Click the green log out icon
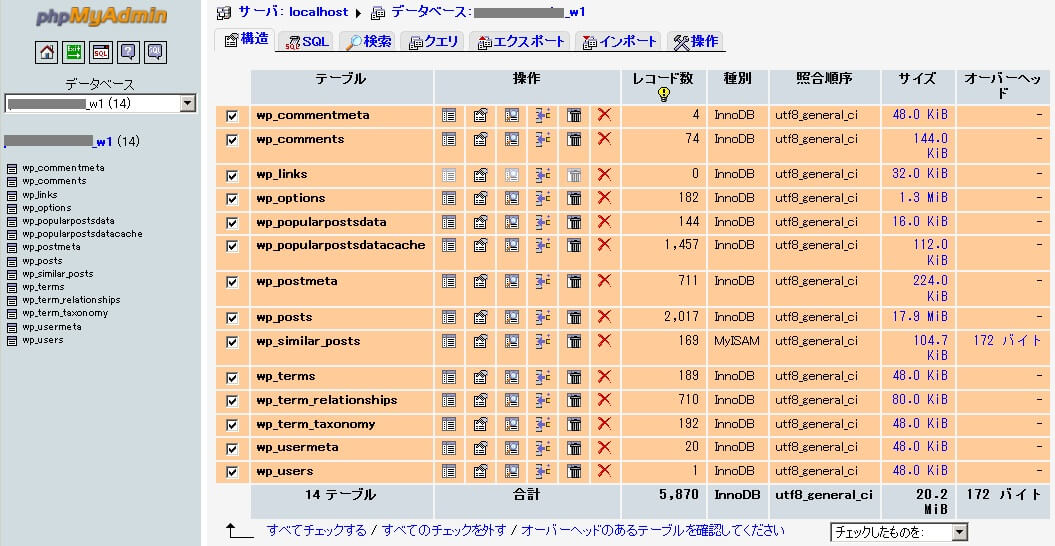The width and height of the screenshot is (1055, 546). pos(73,52)
